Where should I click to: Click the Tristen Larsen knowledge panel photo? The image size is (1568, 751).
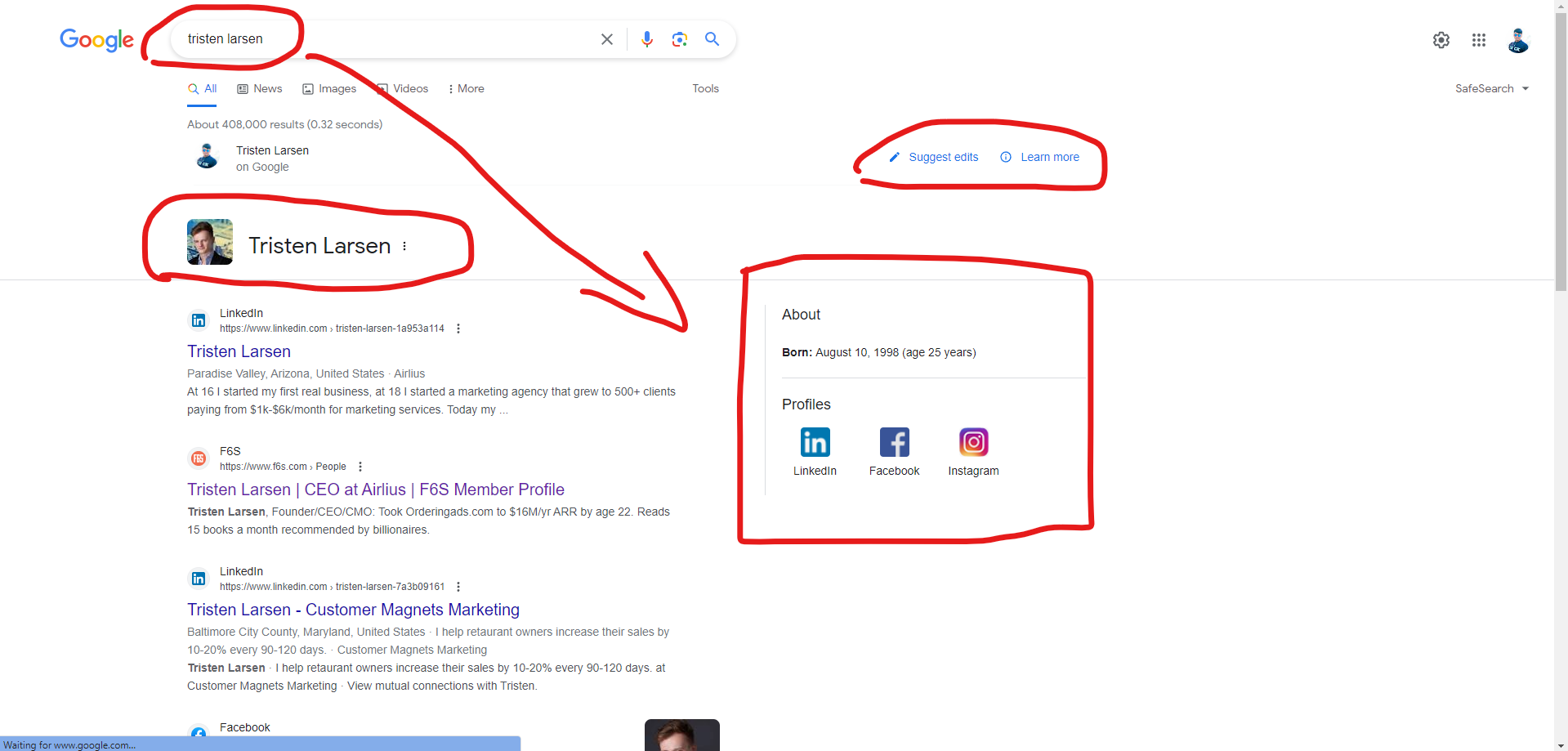[210, 242]
